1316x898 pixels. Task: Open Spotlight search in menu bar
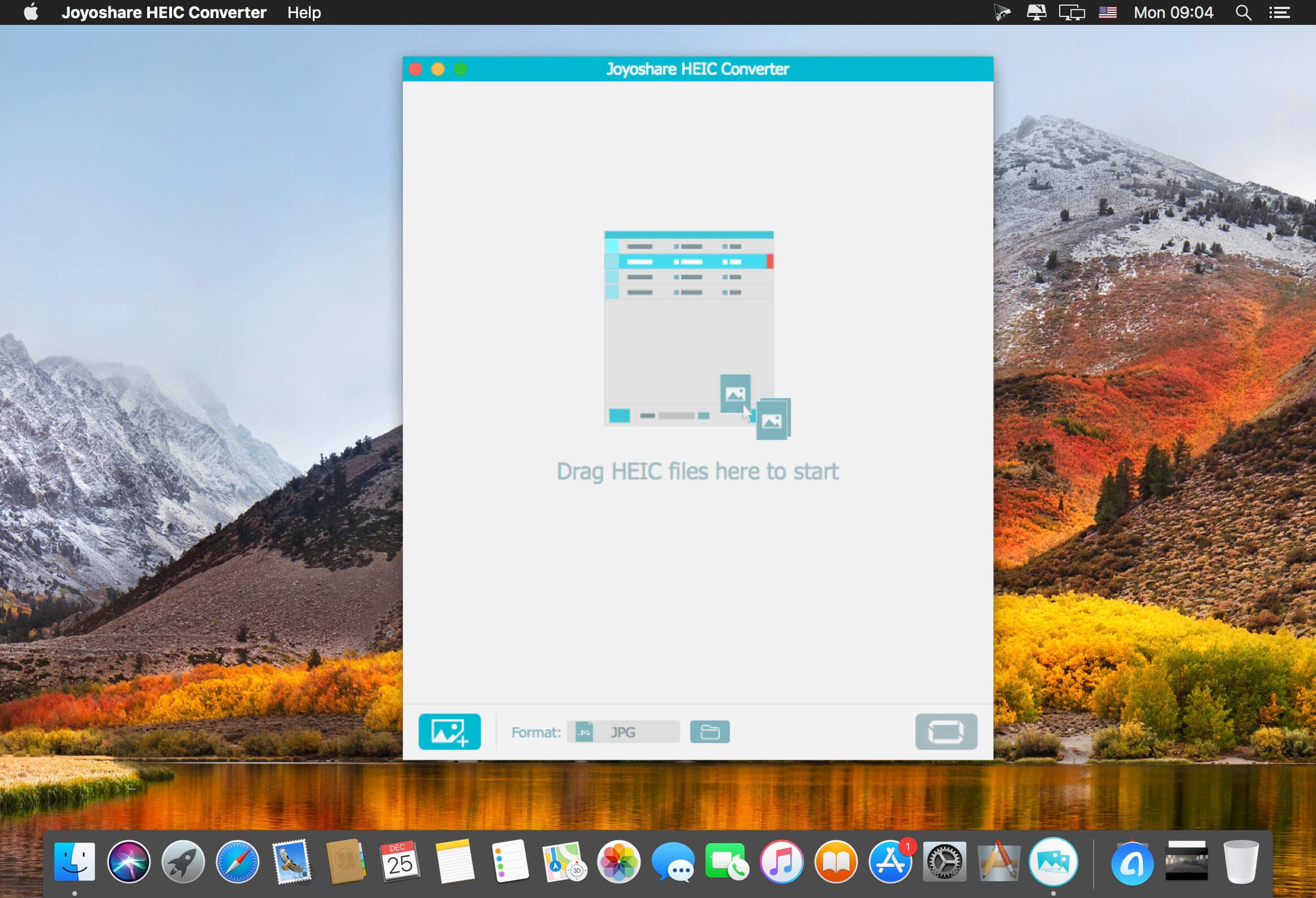coord(1243,12)
